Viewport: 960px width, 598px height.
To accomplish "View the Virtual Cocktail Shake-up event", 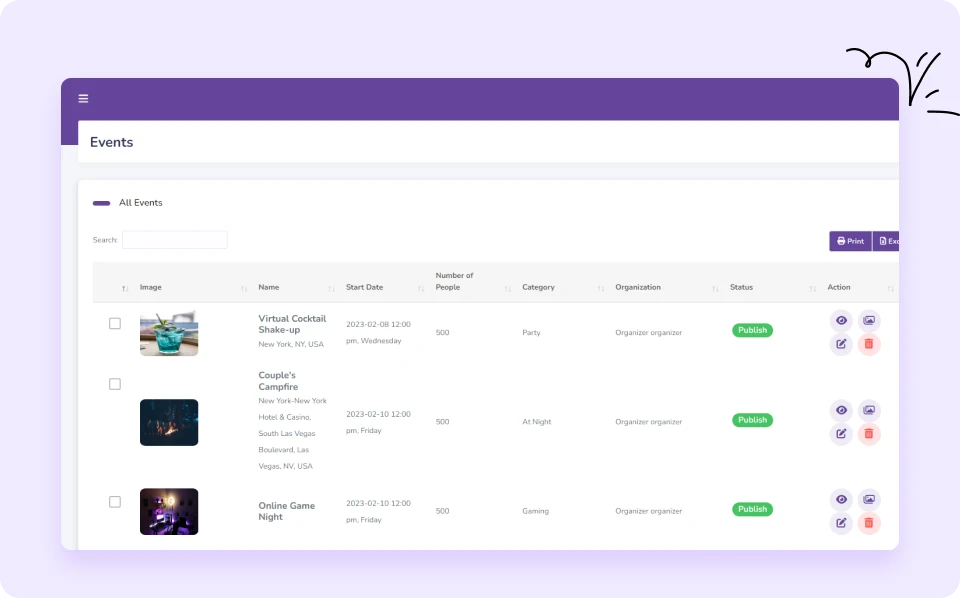I will tap(841, 321).
